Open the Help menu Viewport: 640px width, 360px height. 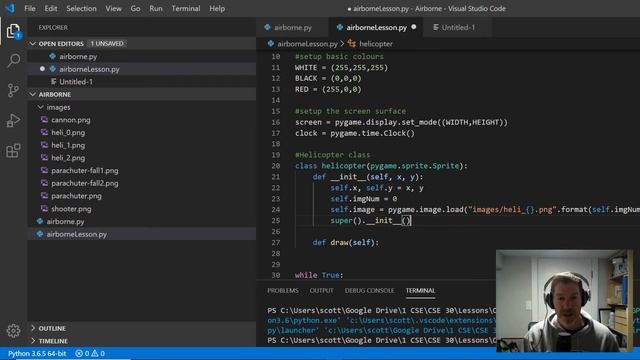click(x=217, y=8)
